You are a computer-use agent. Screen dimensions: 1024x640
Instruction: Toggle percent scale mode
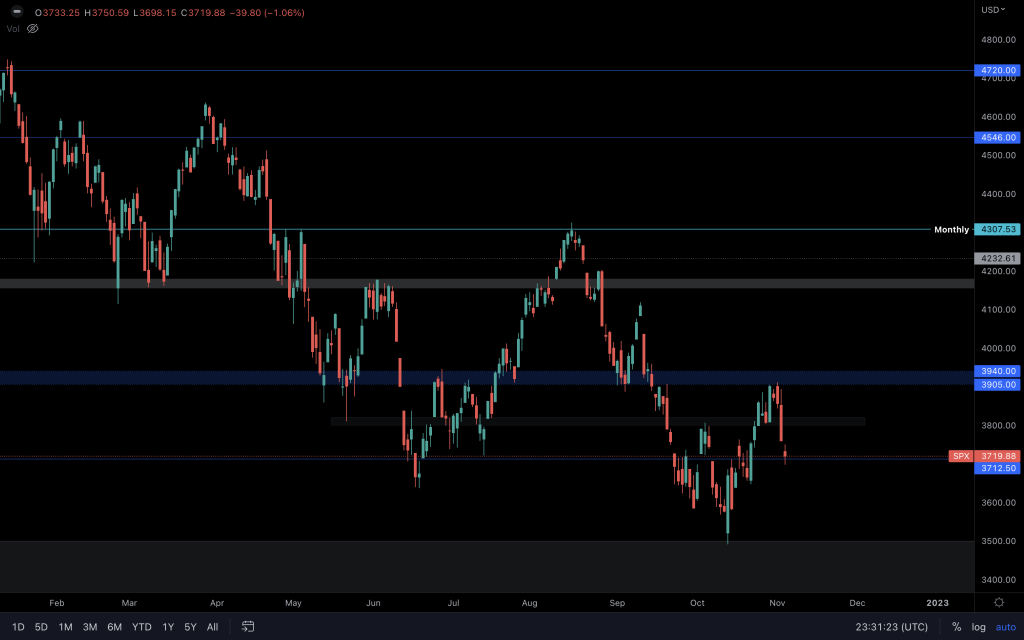click(x=956, y=627)
